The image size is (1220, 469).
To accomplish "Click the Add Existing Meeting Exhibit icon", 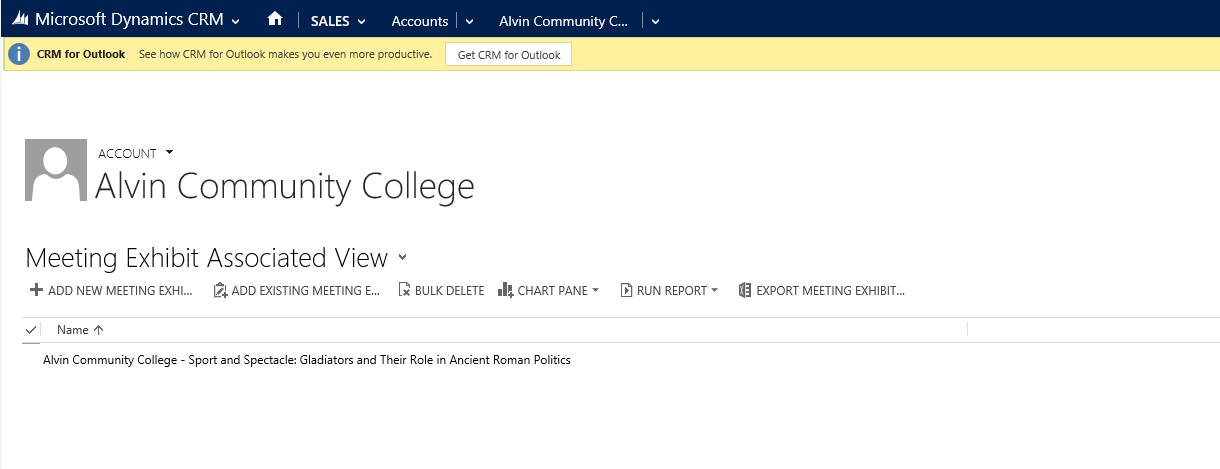I will (220, 290).
